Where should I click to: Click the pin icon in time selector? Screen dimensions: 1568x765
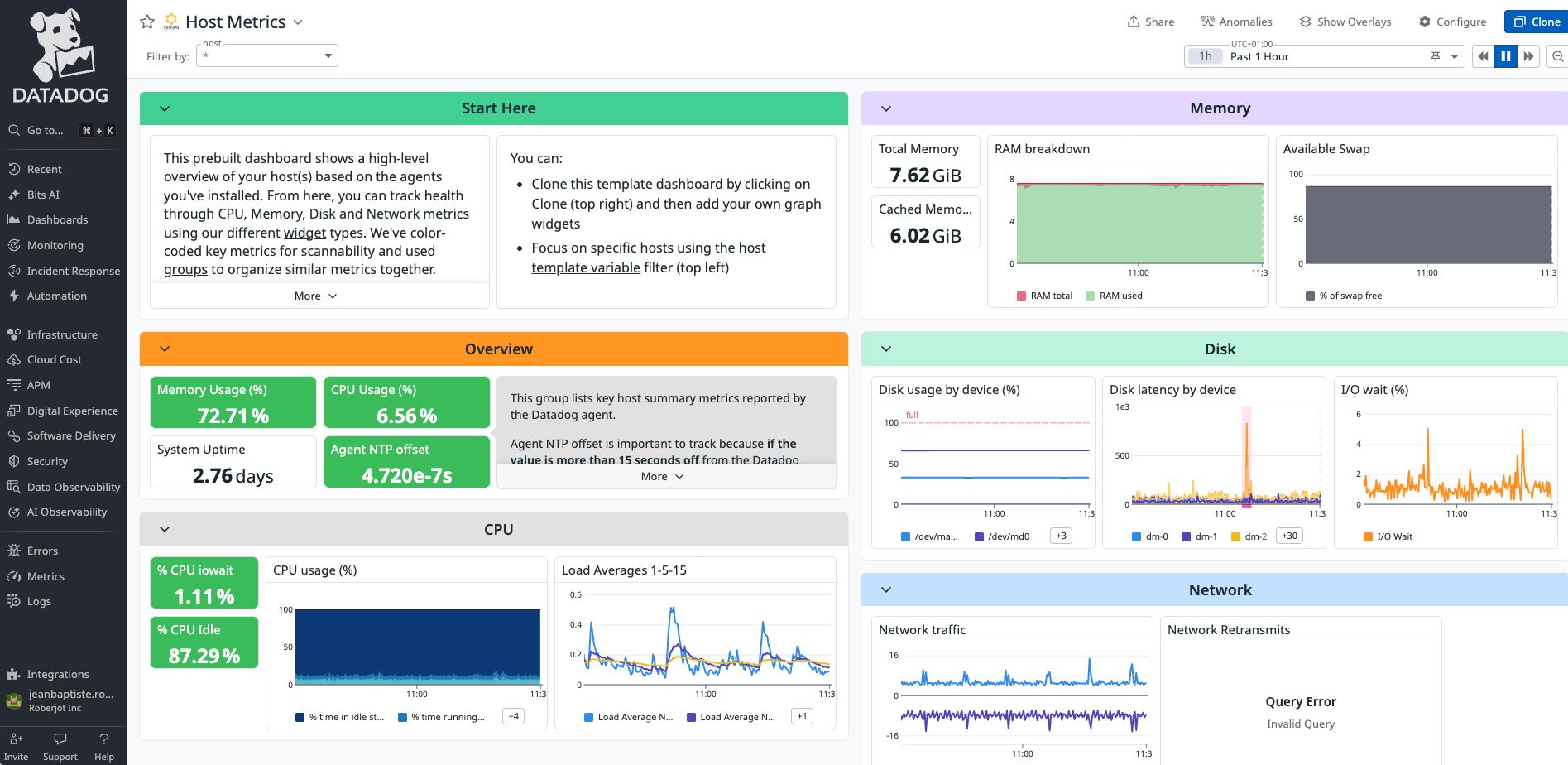coord(1436,56)
